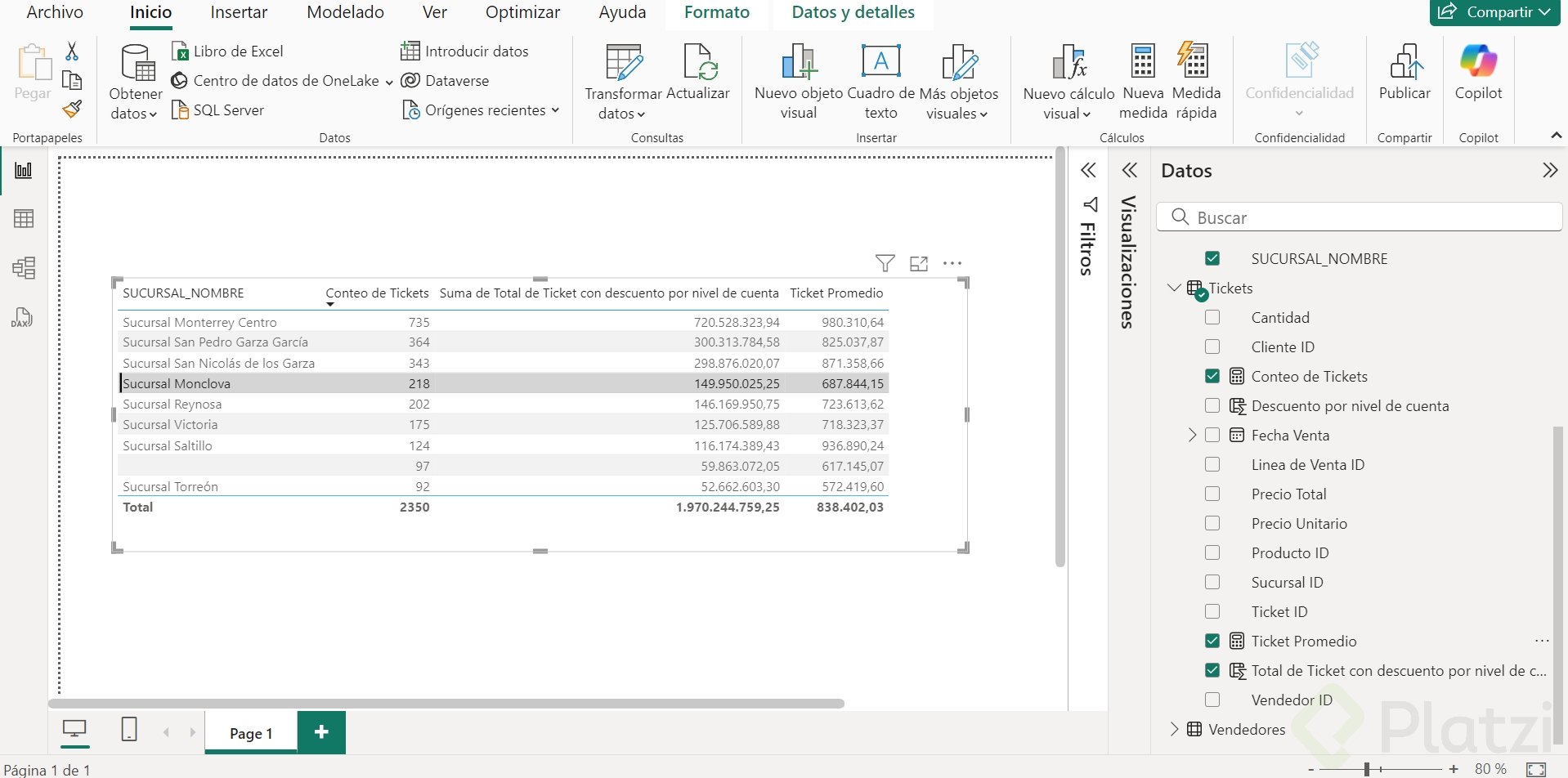Add a new report page
The width and height of the screenshot is (1568, 778).
pyautogui.click(x=321, y=732)
